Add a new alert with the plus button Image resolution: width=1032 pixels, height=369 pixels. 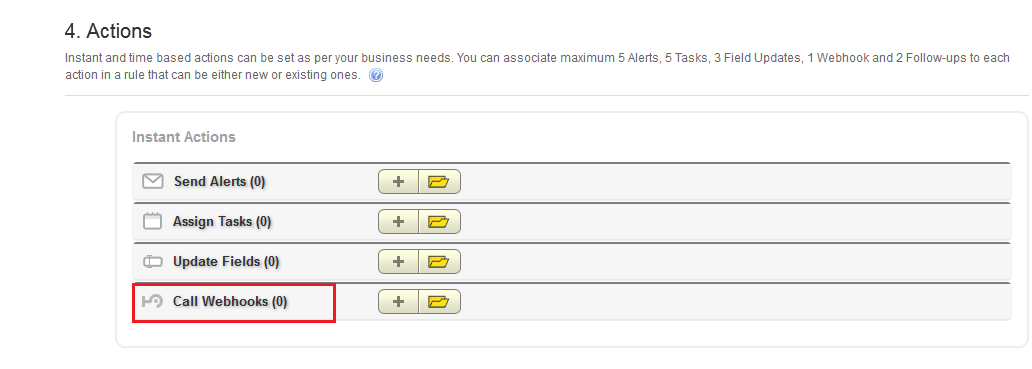tap(398, 182)
